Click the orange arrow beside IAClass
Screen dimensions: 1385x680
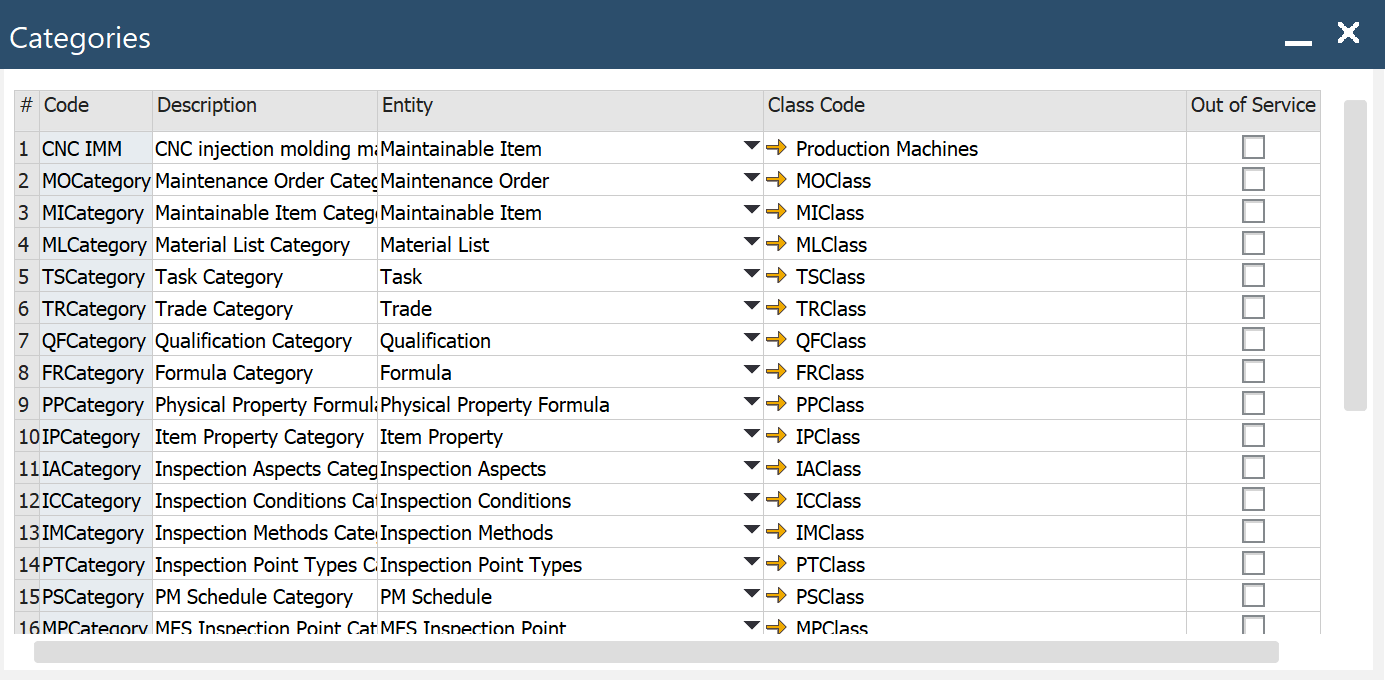click(777, 469)
